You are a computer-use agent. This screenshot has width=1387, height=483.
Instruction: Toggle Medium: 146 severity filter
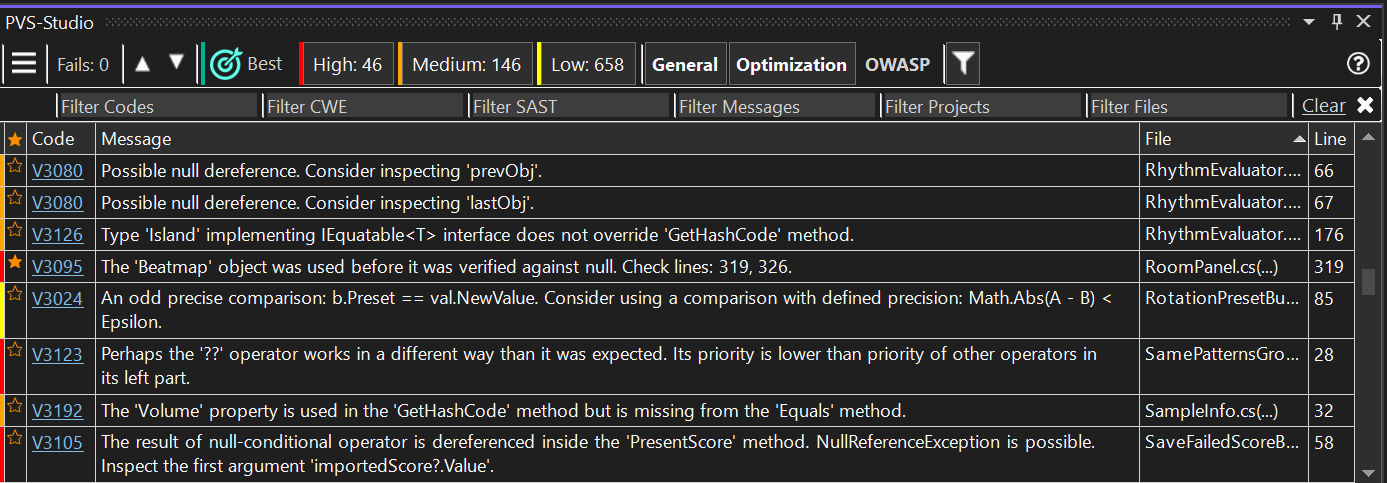tap(465, 65)
